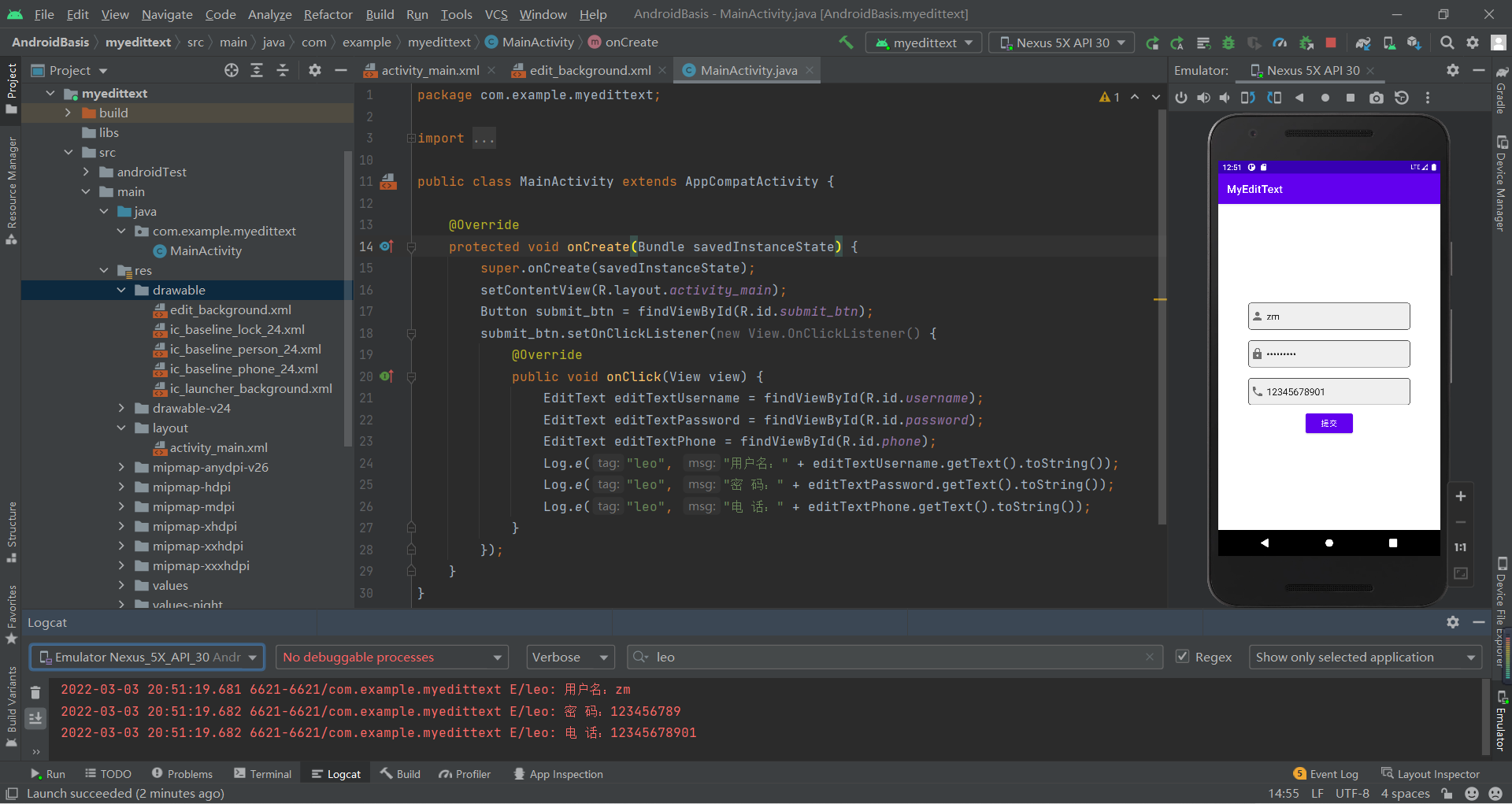This screenshot has height=804, width=1512.
Task: Collapse all in Project panel
Action: [283, 70]
